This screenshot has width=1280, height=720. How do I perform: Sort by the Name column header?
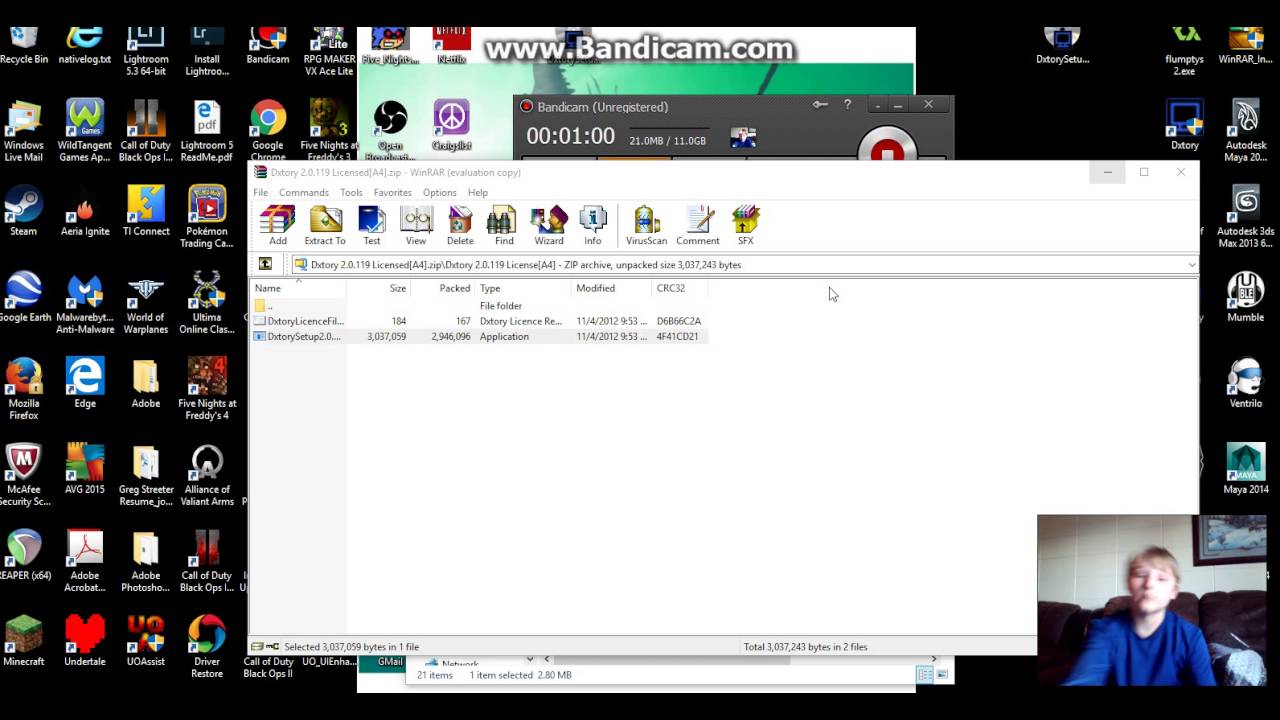298,288
